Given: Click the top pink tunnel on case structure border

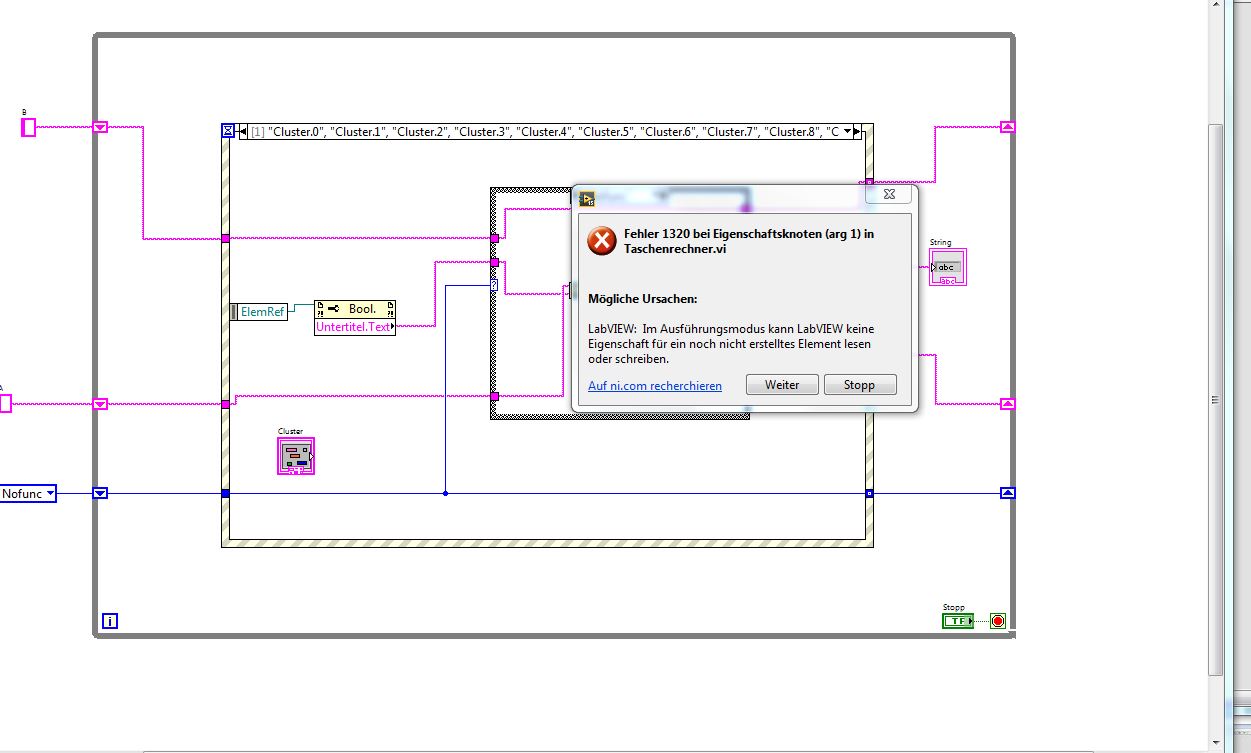Looking at the screenshot, I should (494, 238).
